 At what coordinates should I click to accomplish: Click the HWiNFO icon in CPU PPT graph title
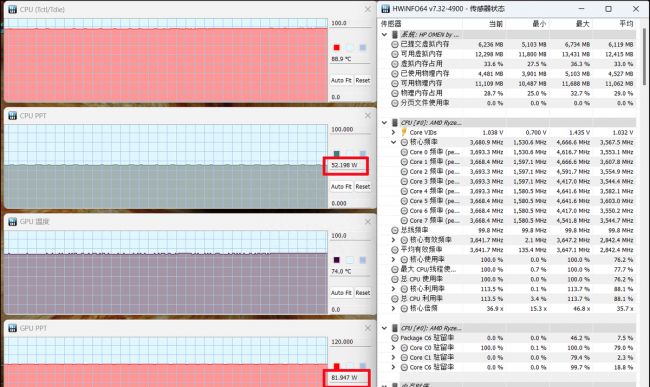(x=12, y=116)
